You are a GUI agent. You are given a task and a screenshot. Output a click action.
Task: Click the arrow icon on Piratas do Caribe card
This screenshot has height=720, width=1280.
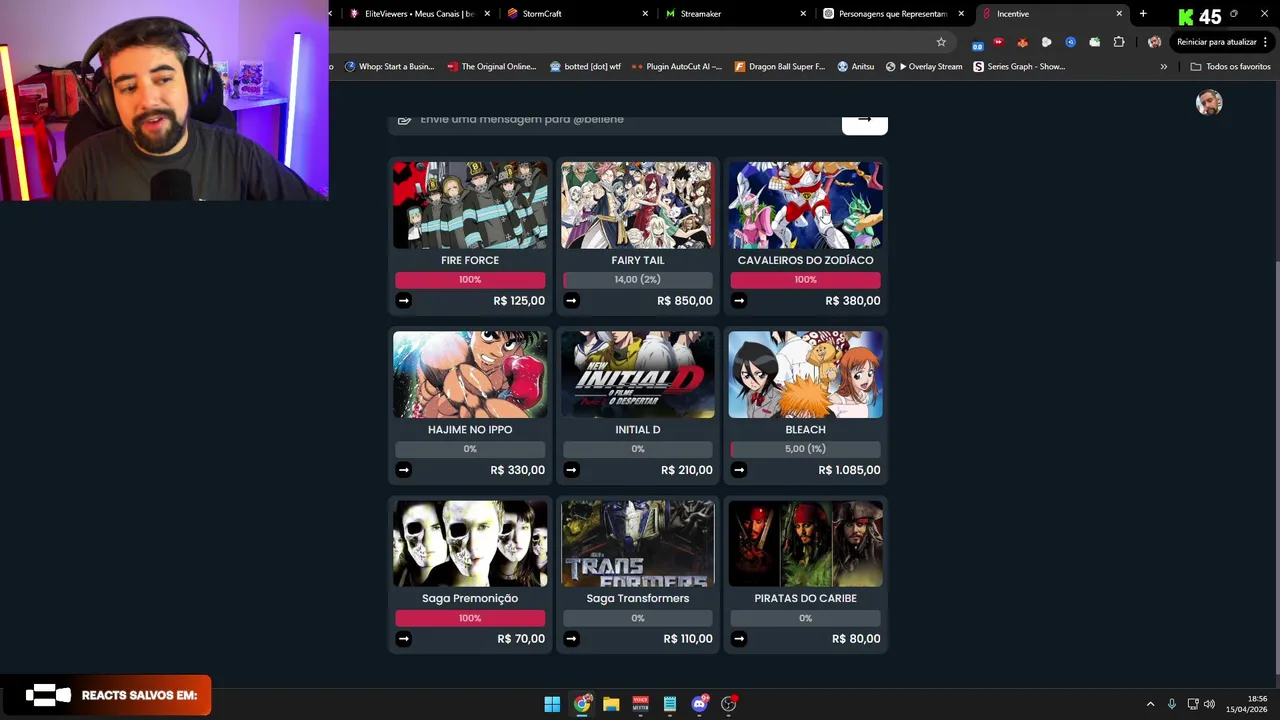[x=739, y=639]
